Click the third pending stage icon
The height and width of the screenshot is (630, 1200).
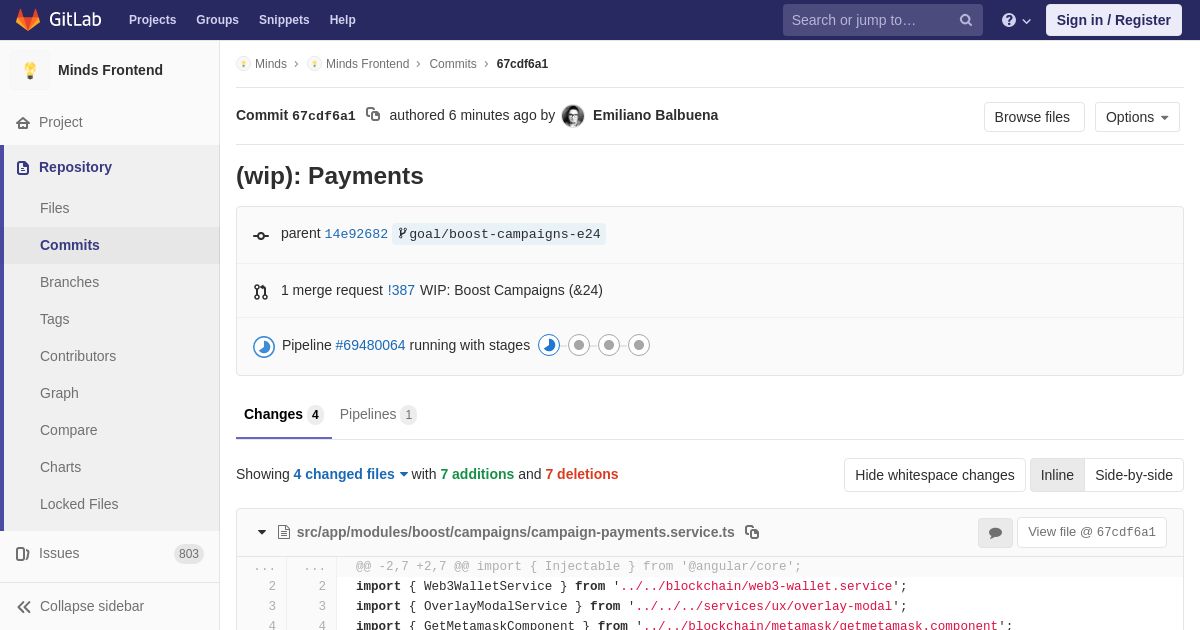[x=609, y=345]
